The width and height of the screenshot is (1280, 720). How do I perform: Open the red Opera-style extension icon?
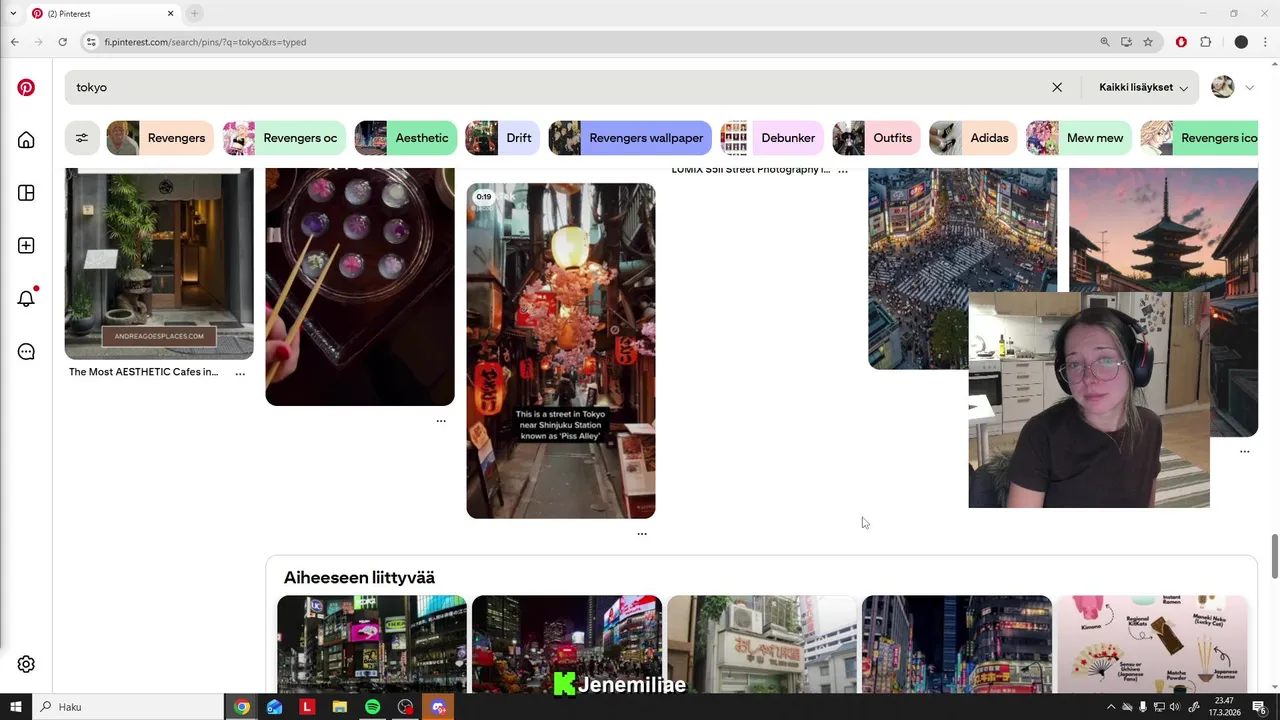[x=1181, y=42]
